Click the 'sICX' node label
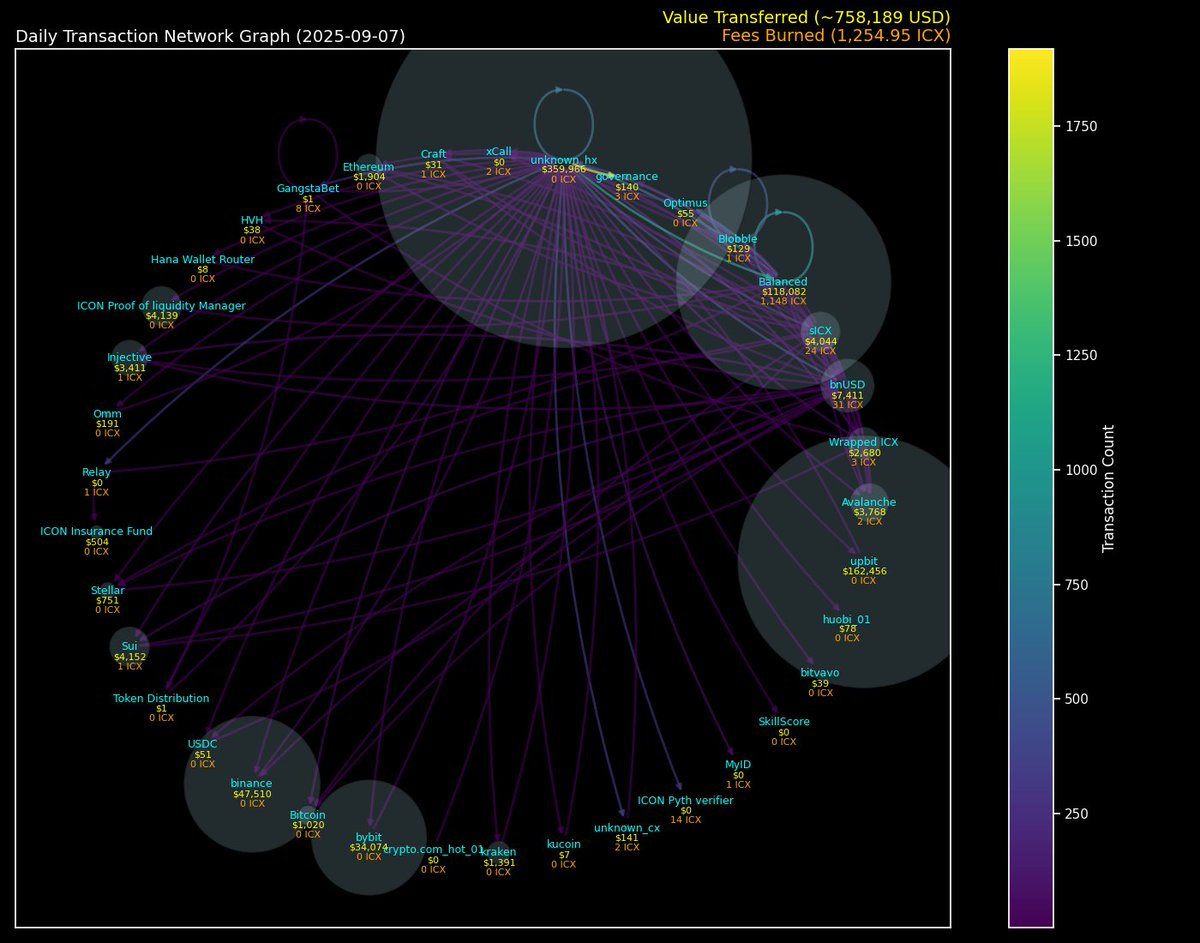Viewport: 1200px width, 943px height. [820, 331]
